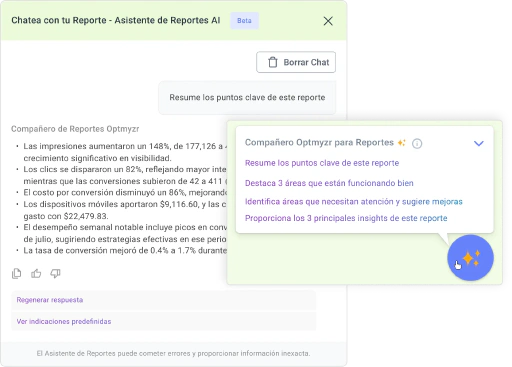Click the sparkle icon beside Compañero Optmyzr para Reportes

pos(402,143)
